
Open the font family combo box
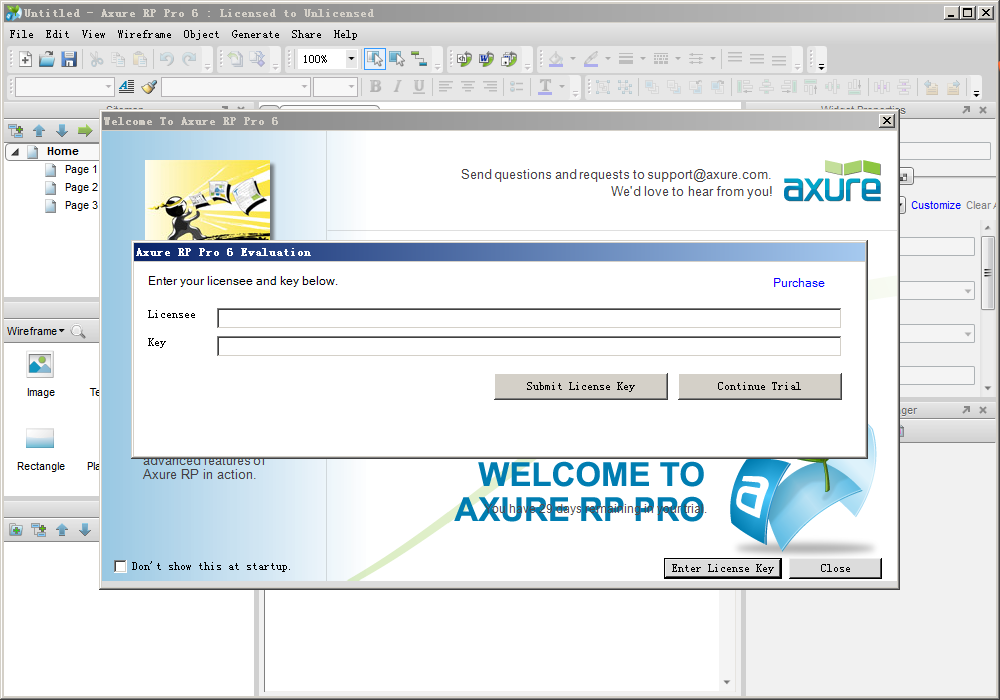tap(234, 87)
